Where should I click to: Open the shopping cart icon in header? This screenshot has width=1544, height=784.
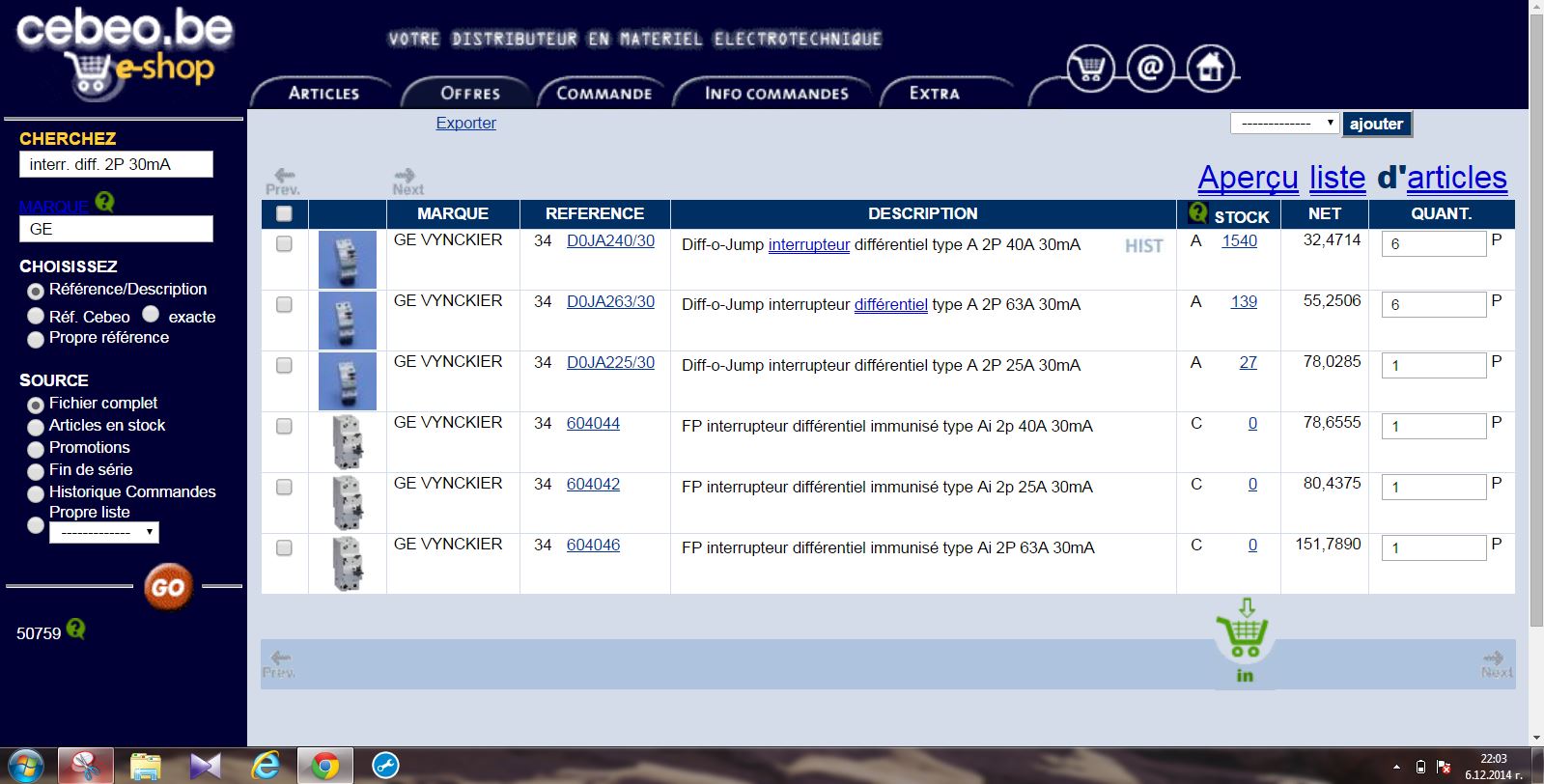(x=1090, y=69)
